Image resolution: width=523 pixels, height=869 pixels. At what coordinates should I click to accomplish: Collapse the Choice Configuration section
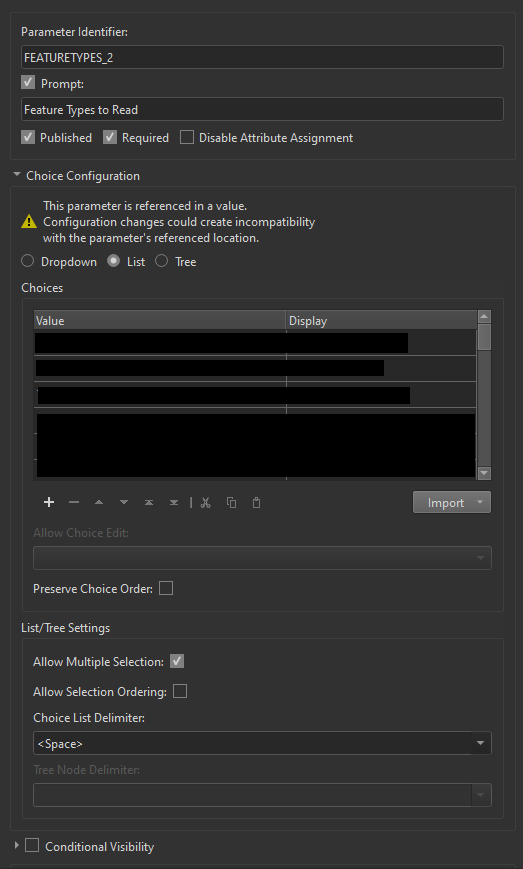coord(17,175)
